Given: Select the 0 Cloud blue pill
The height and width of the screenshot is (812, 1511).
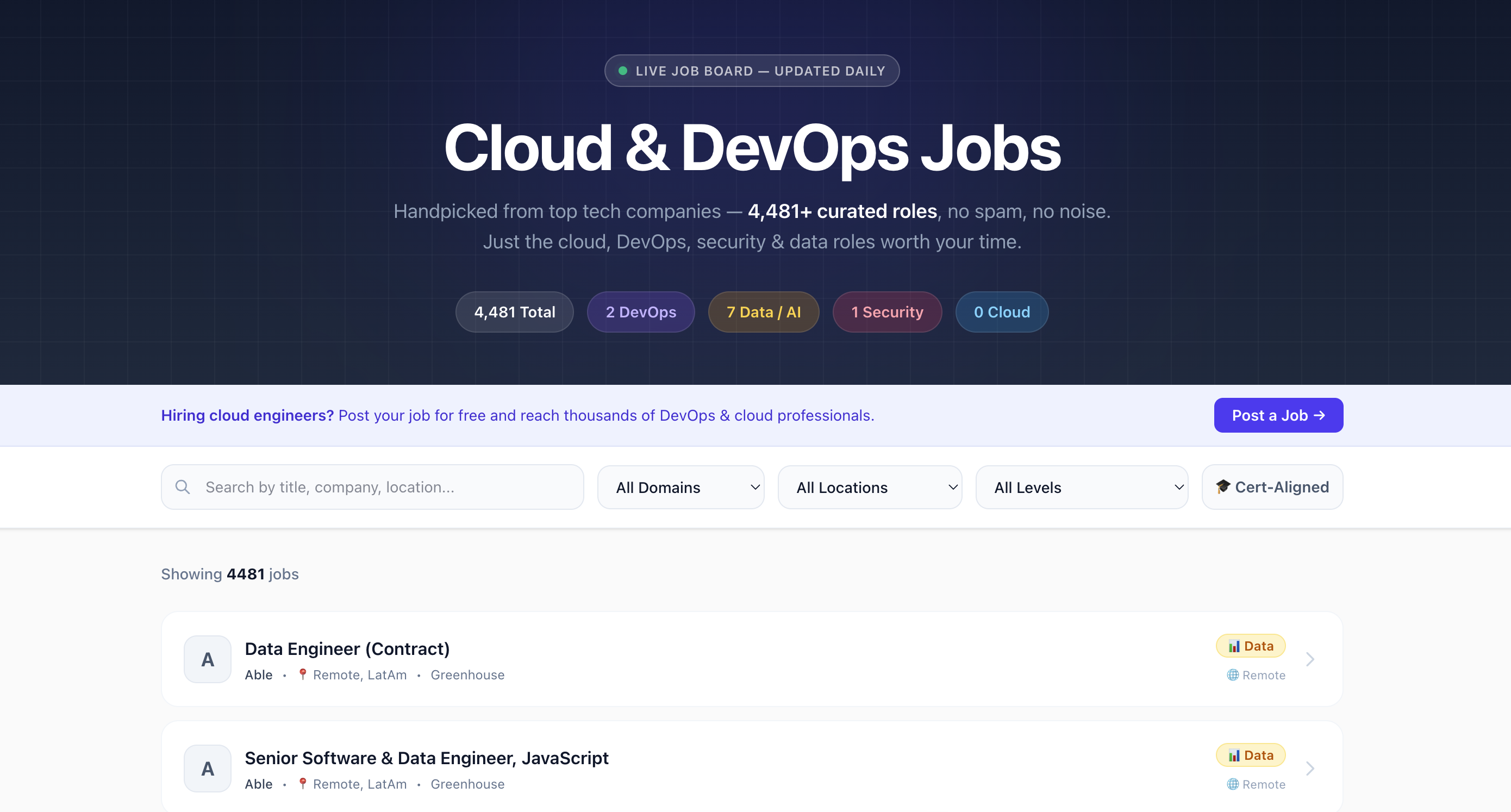Looking at the screenshot, I should (1001, 312).
